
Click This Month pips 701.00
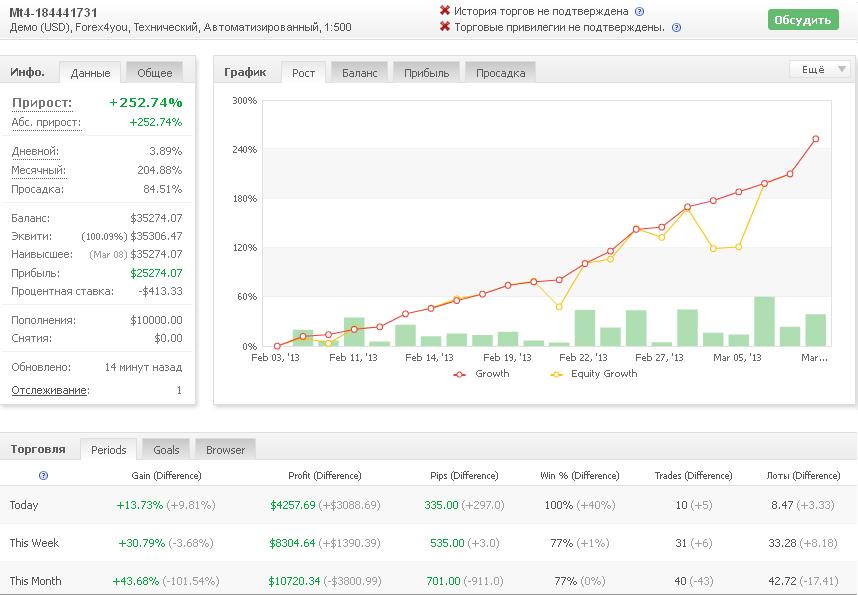pos(443,581)
